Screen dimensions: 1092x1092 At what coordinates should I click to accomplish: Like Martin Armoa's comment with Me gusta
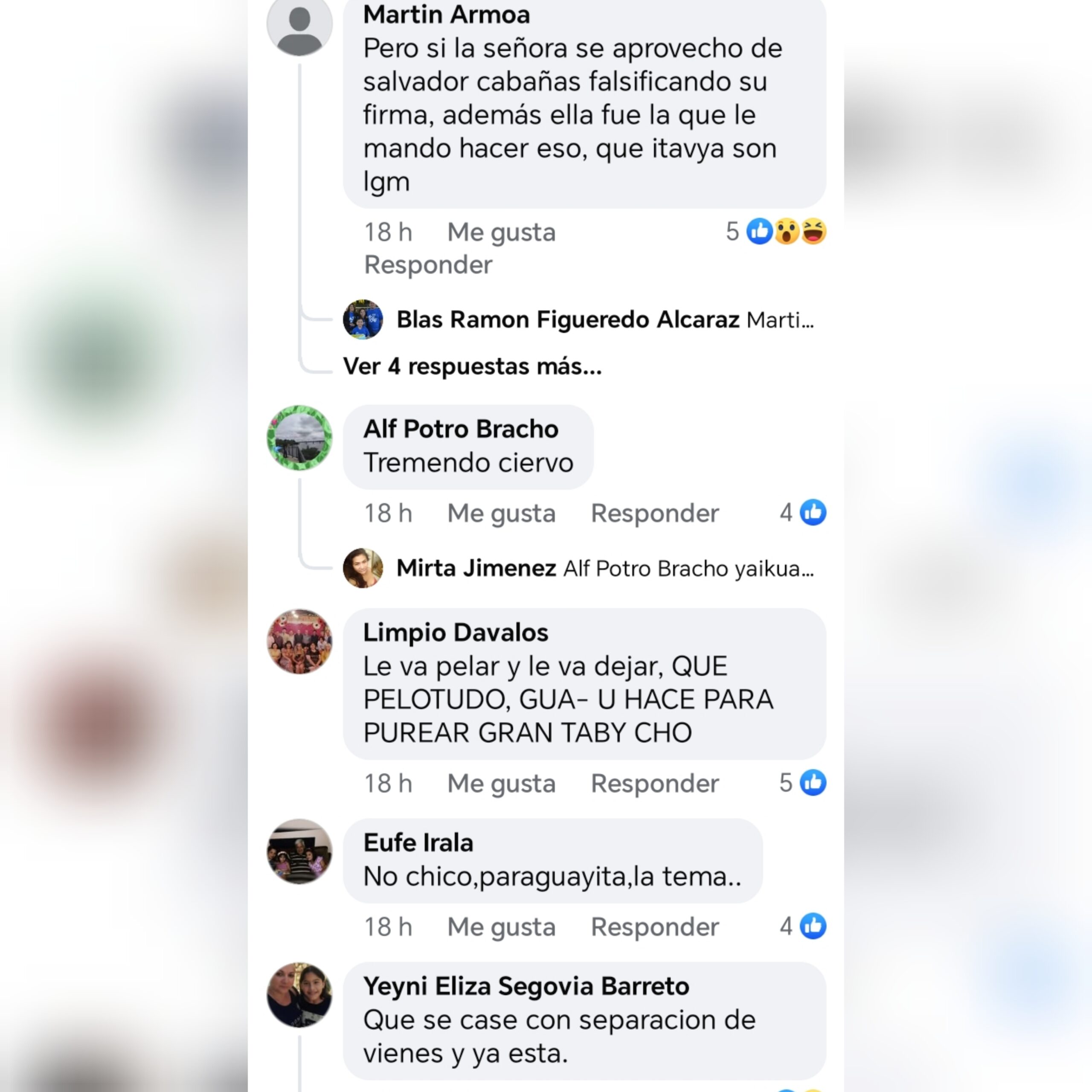tap(501, 232)
